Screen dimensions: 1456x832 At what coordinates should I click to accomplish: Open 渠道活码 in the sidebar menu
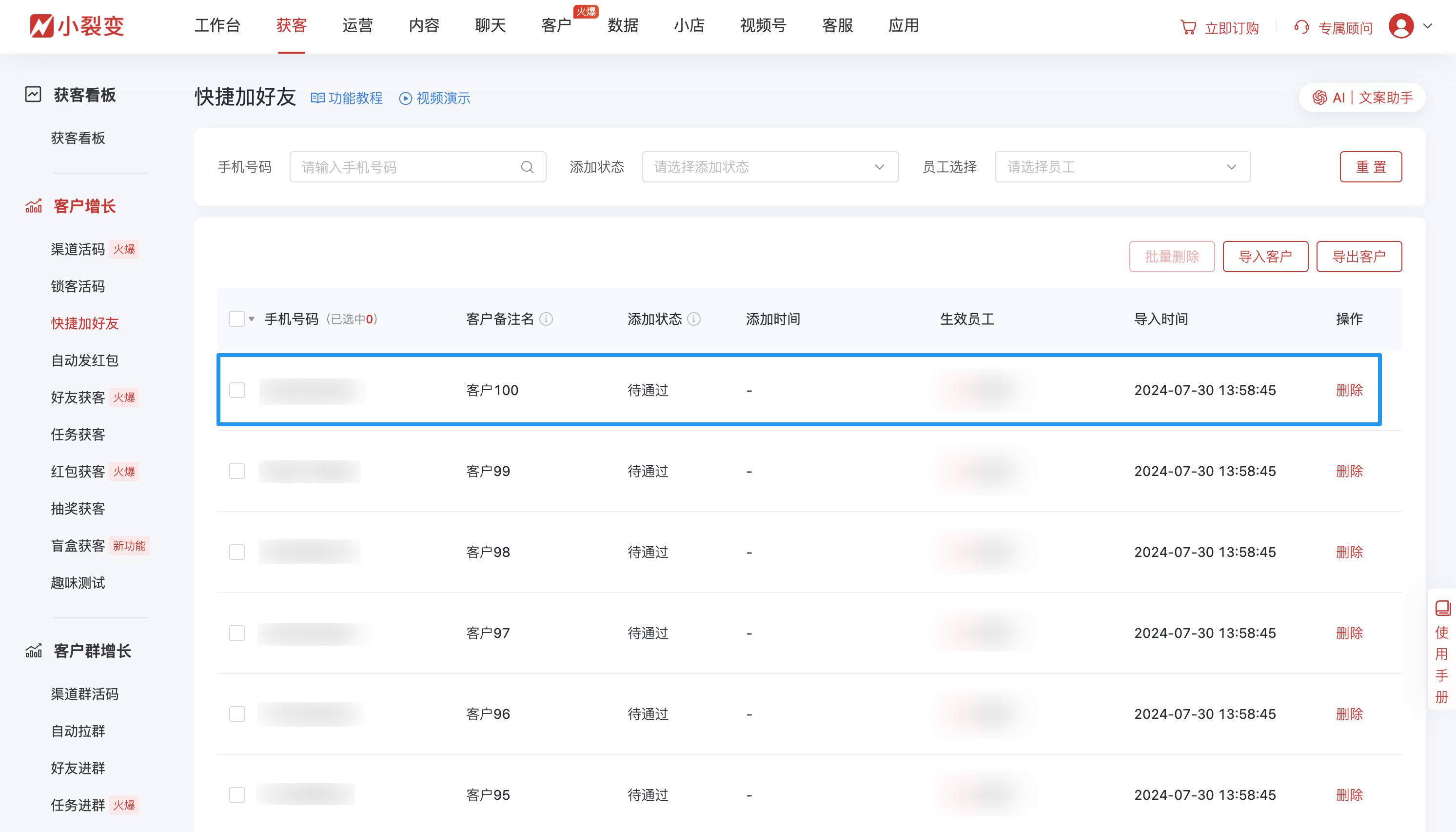tap(78, 250)
